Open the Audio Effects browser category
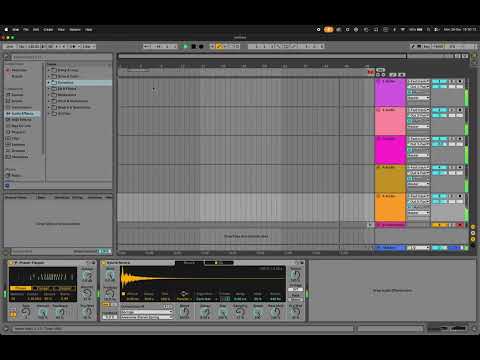The height and width of the screenshot is (360, 480). coord(22,114)
